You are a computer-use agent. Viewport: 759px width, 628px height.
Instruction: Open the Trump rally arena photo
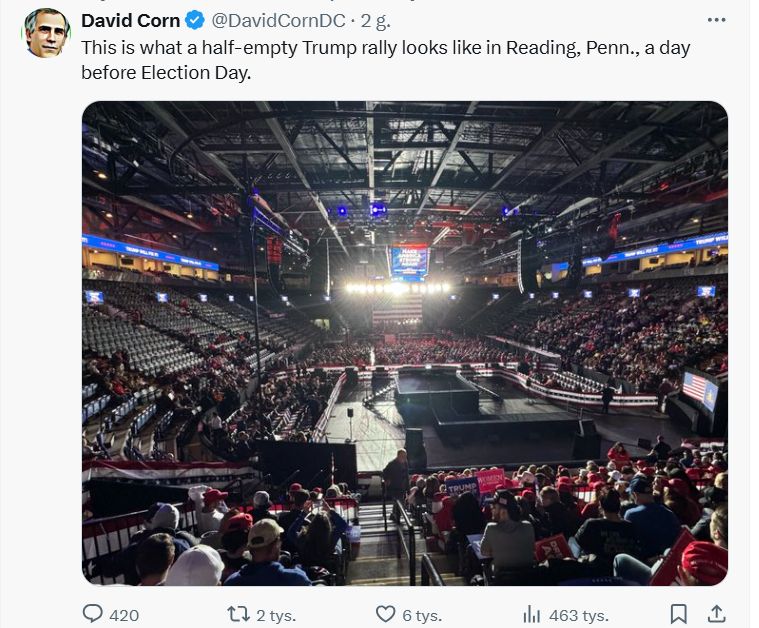coord(404,342)
